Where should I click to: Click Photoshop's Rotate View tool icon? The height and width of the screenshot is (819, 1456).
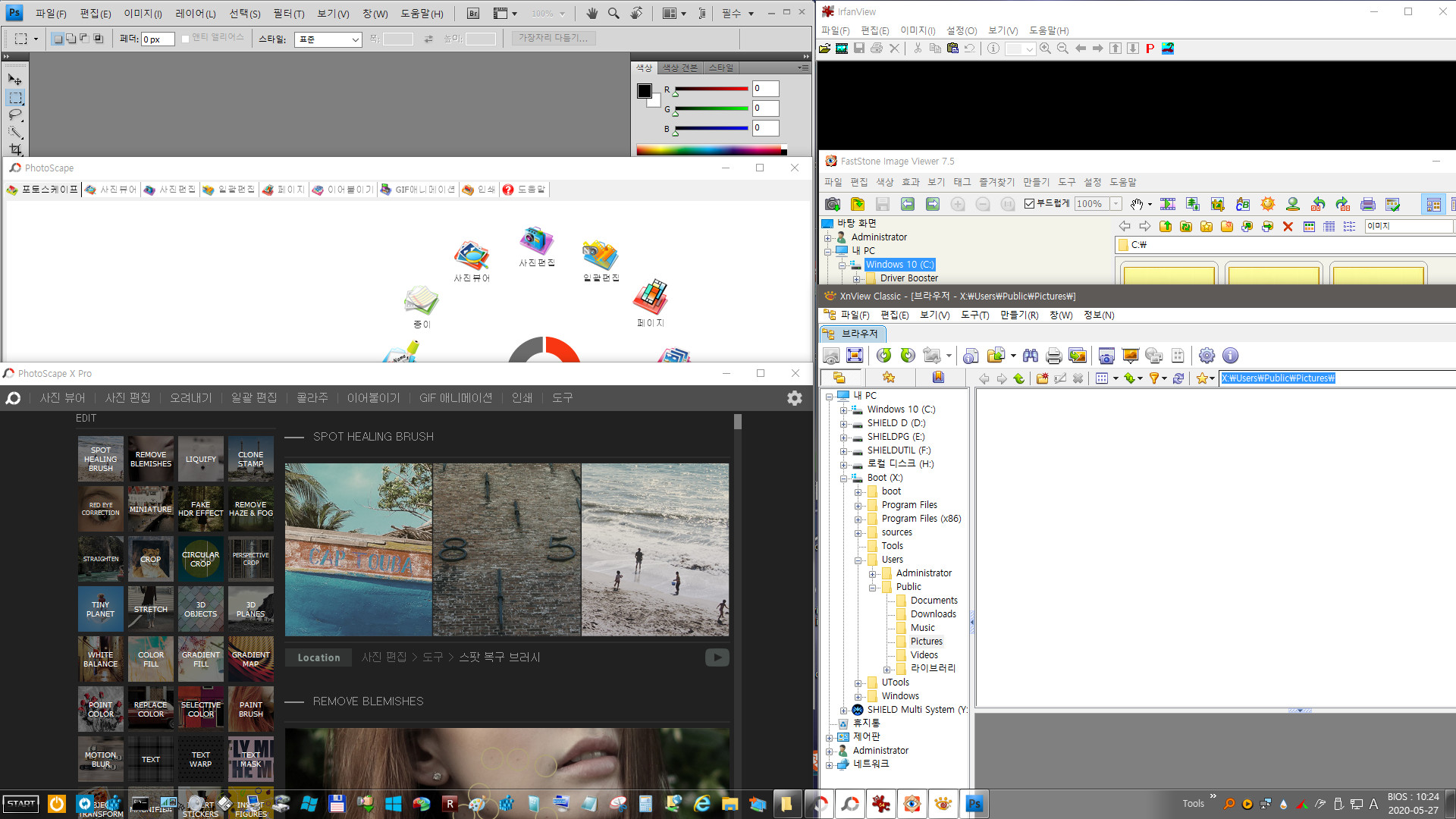636,14
